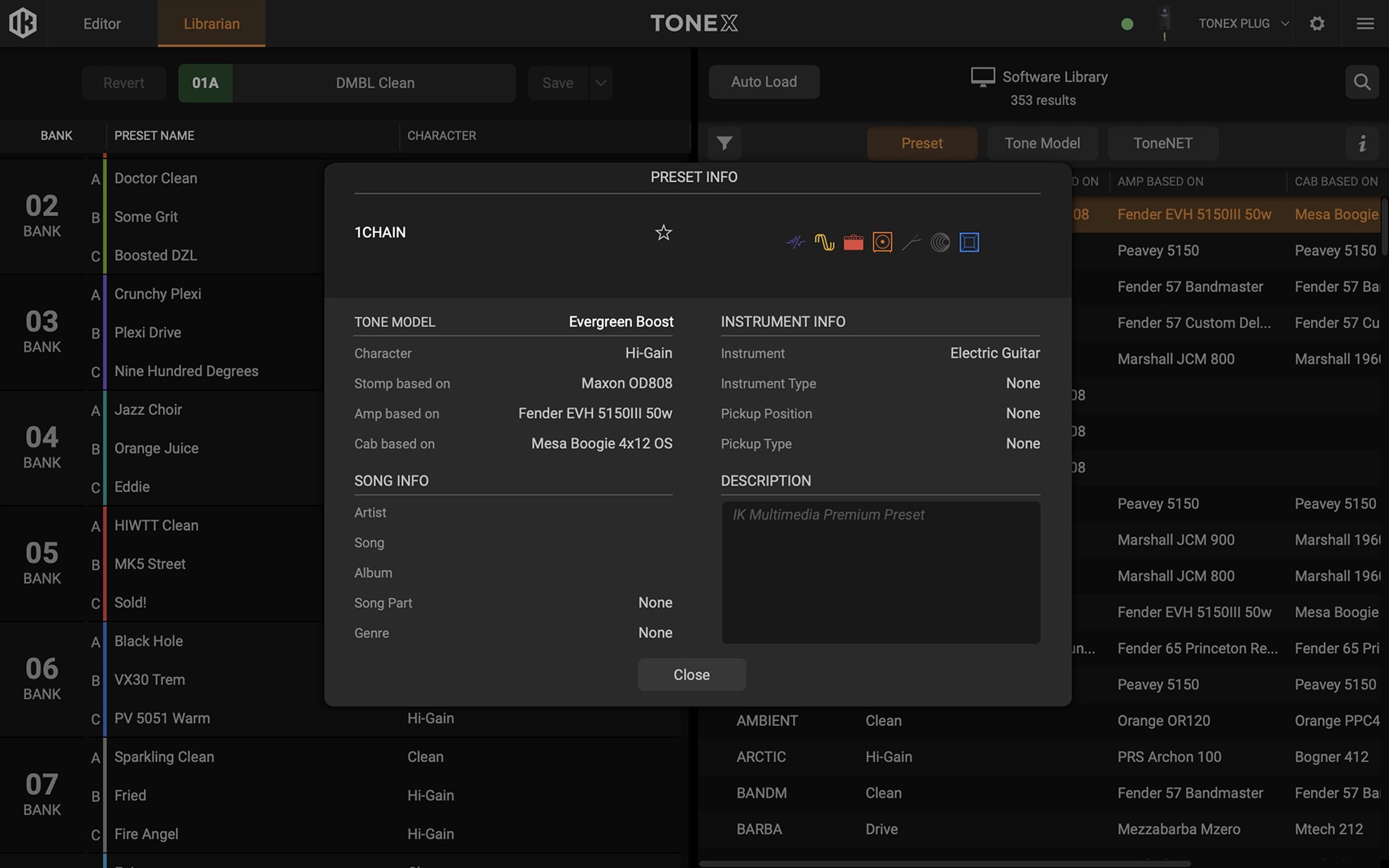Open the settings gear
This screenshot has width=1389, height=868.
click(x=1317, y=24)
